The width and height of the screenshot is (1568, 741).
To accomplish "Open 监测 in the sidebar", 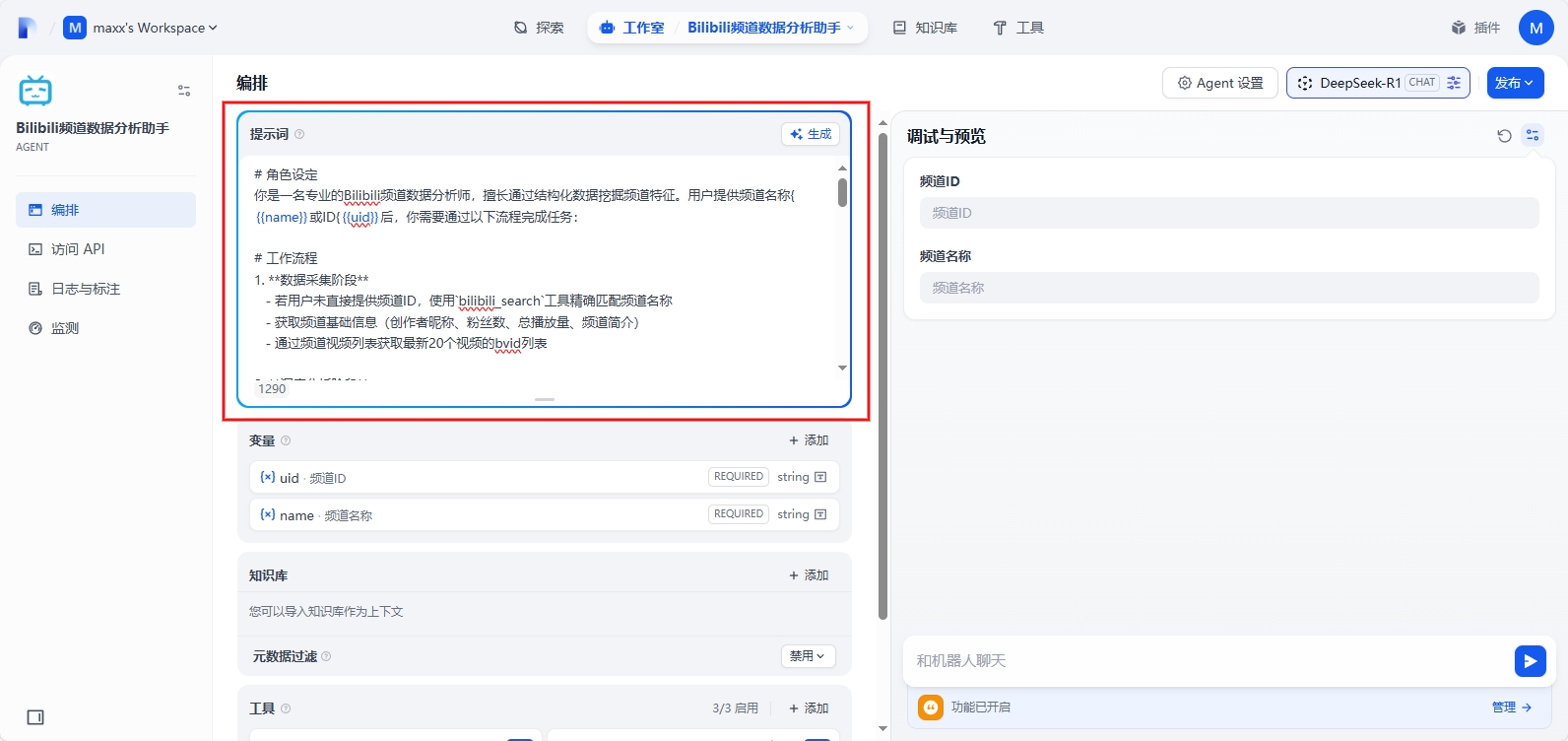I will tap(105, 328).
